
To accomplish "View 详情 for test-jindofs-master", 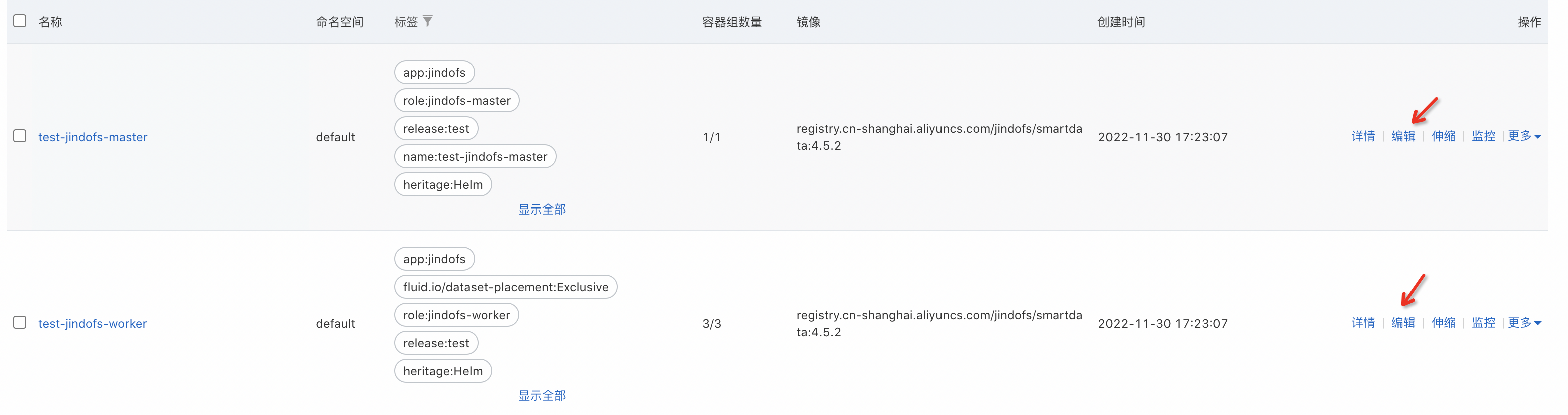I will [x=1362, y=136].
